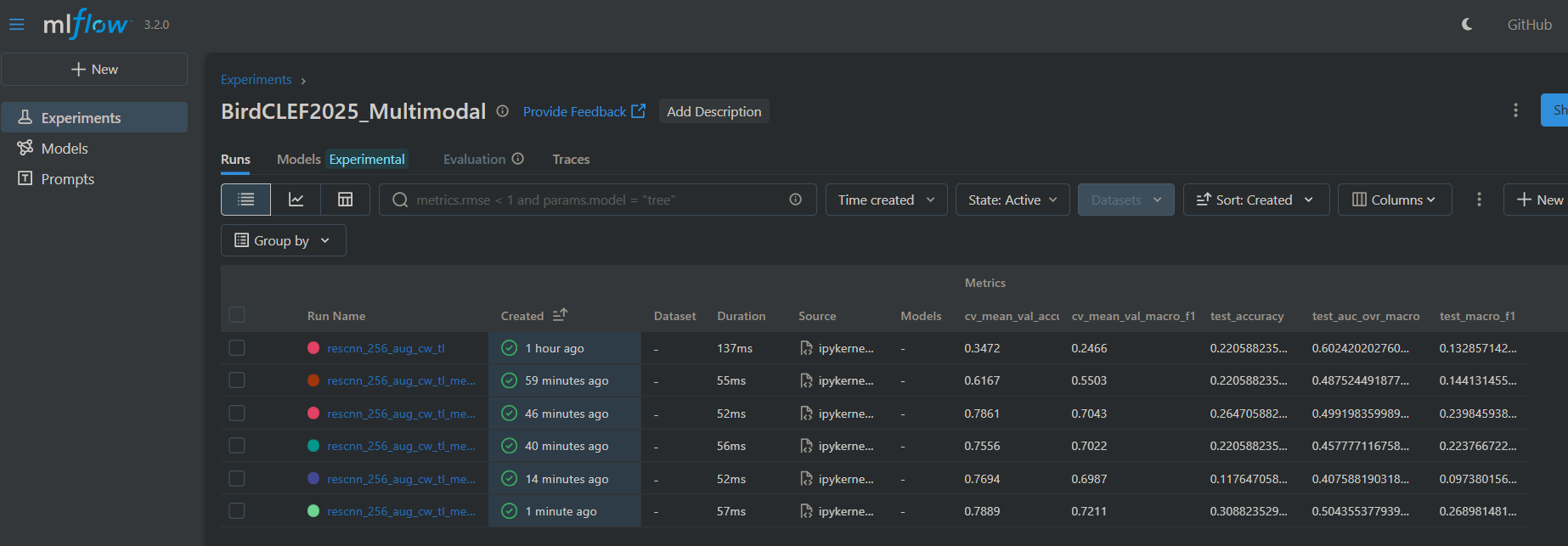The width and height of the screenshot is (1568, 546).
Task: Switch to the table artifact view icon
Action: pyautogui.click(x=345, y=200)
